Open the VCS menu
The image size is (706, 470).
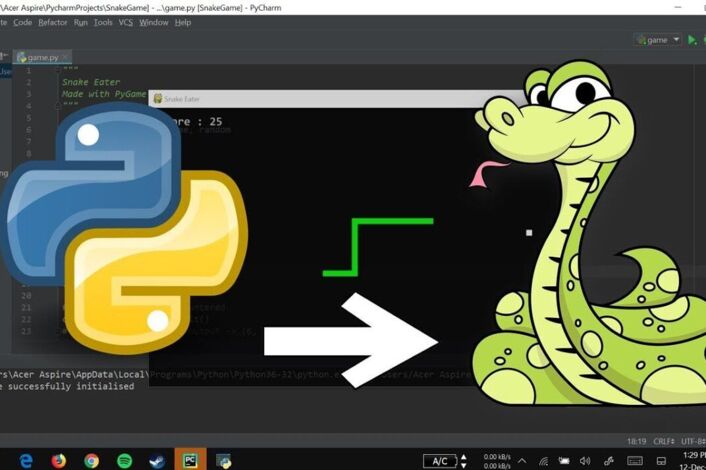click(x=126, y=23)
